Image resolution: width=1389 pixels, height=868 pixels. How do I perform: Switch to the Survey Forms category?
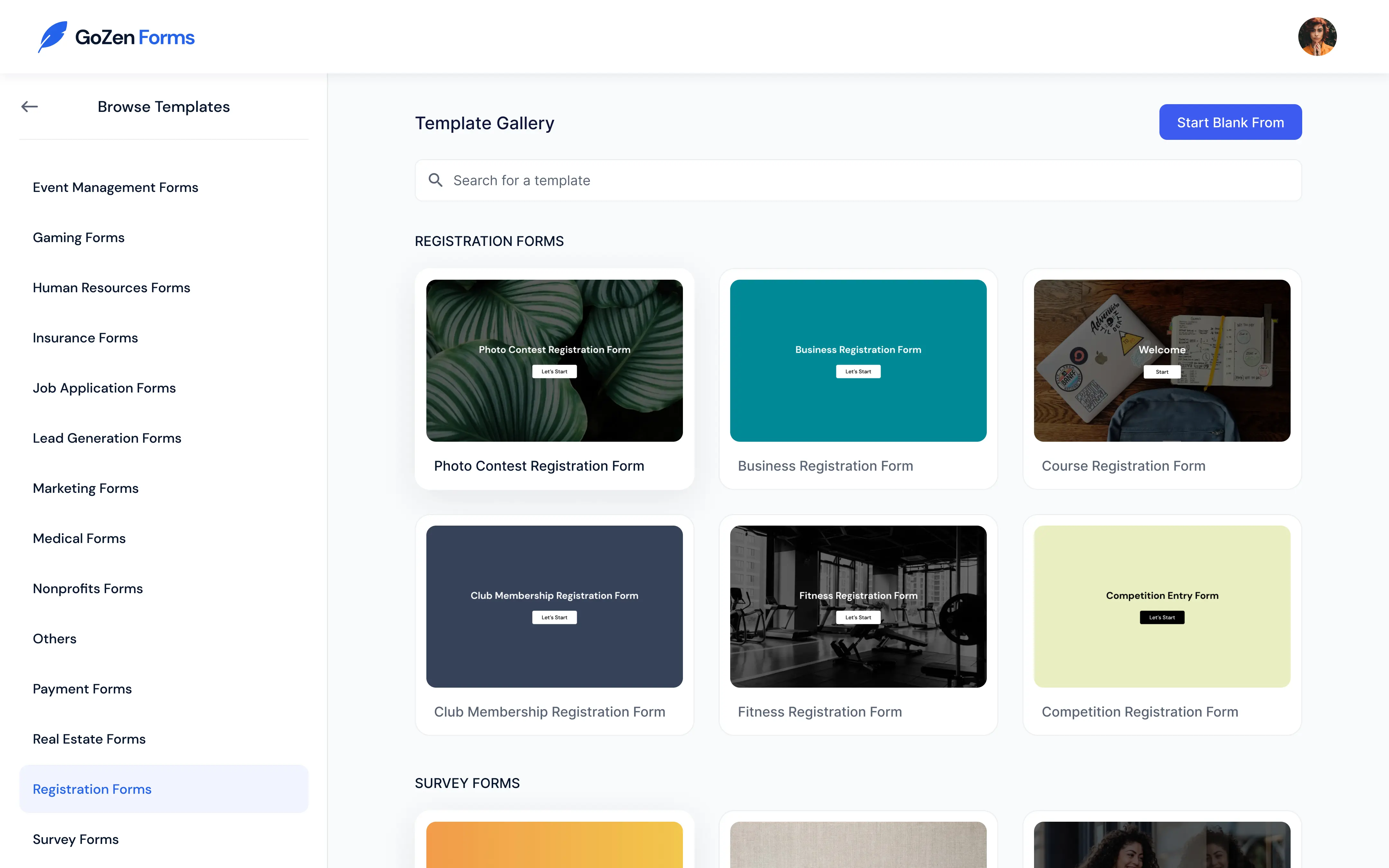click(x=76, y=839)
